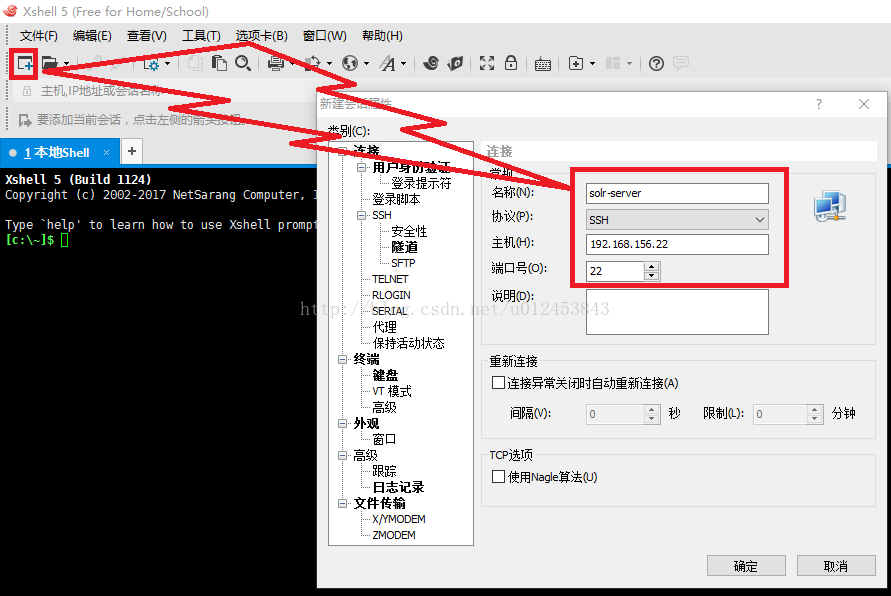Viewport: 891px width, 596px height.
Task: Collapse the 终端 tree node expander
Action: [x=342, y=359]
